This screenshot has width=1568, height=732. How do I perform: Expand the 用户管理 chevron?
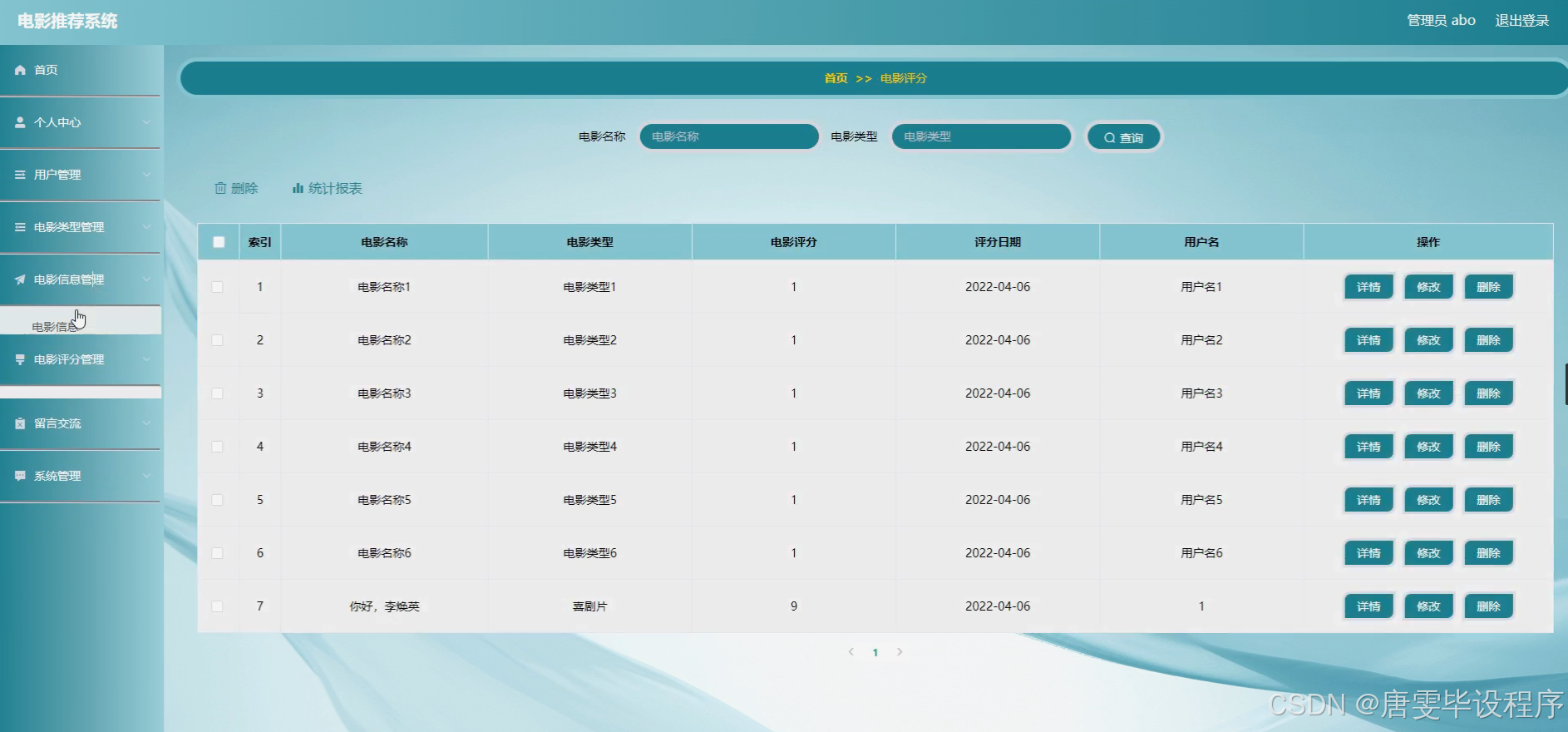[146, 175]
